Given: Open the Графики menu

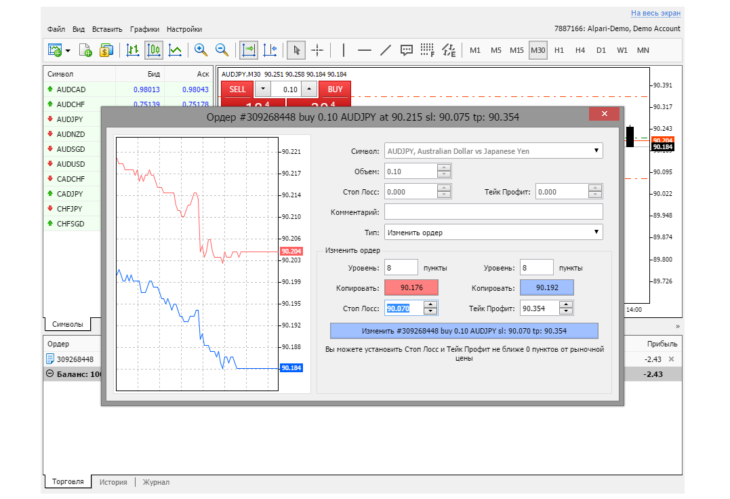Looking at the screenshot, I should pos(144,29).
